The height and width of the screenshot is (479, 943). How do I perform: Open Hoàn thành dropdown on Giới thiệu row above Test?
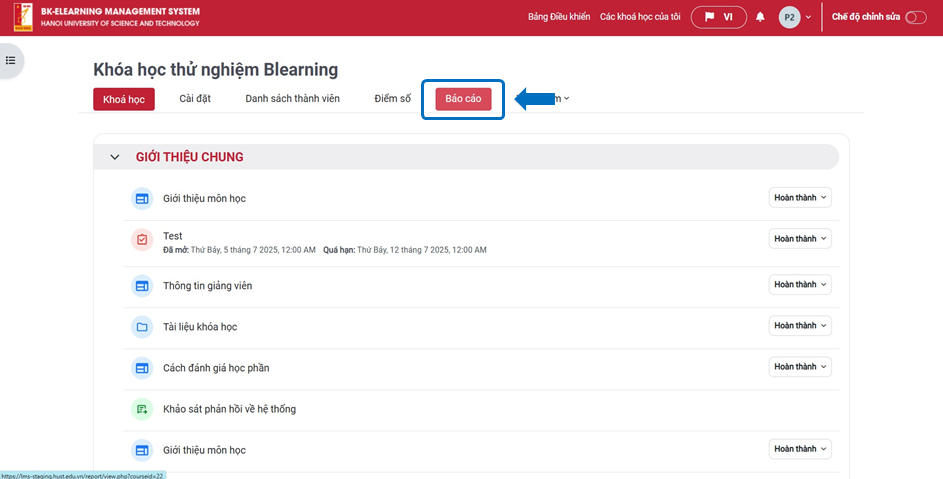coord(800,197)
